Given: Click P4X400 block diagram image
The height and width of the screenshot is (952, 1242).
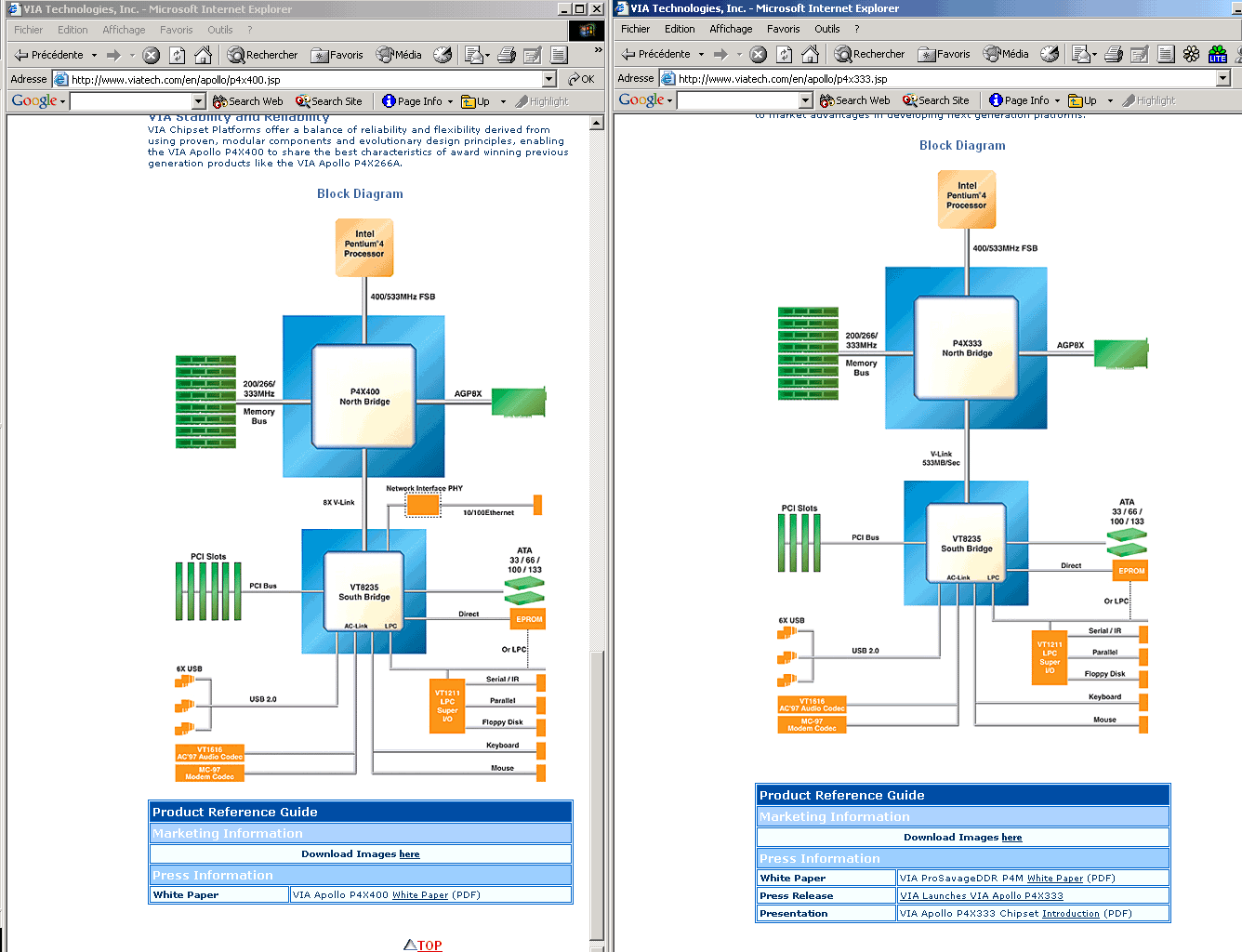Looking at the screenshot, I should (361, 501).
